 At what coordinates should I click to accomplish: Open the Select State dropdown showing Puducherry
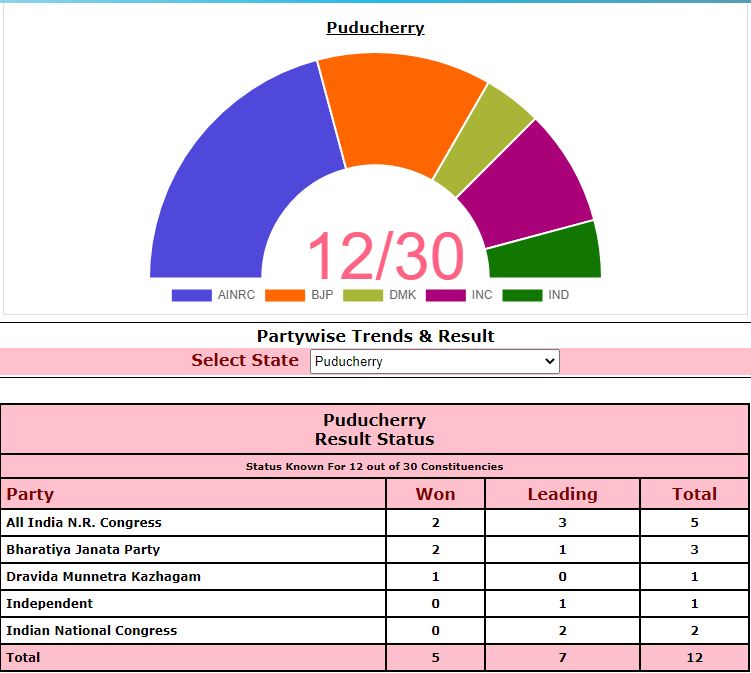(434, 361)
